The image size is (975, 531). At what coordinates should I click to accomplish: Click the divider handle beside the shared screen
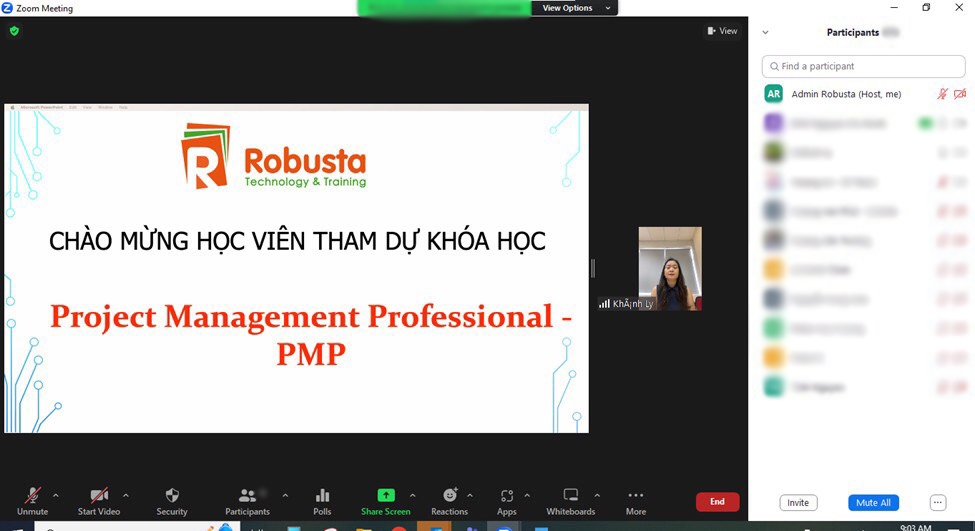point(593,269)
